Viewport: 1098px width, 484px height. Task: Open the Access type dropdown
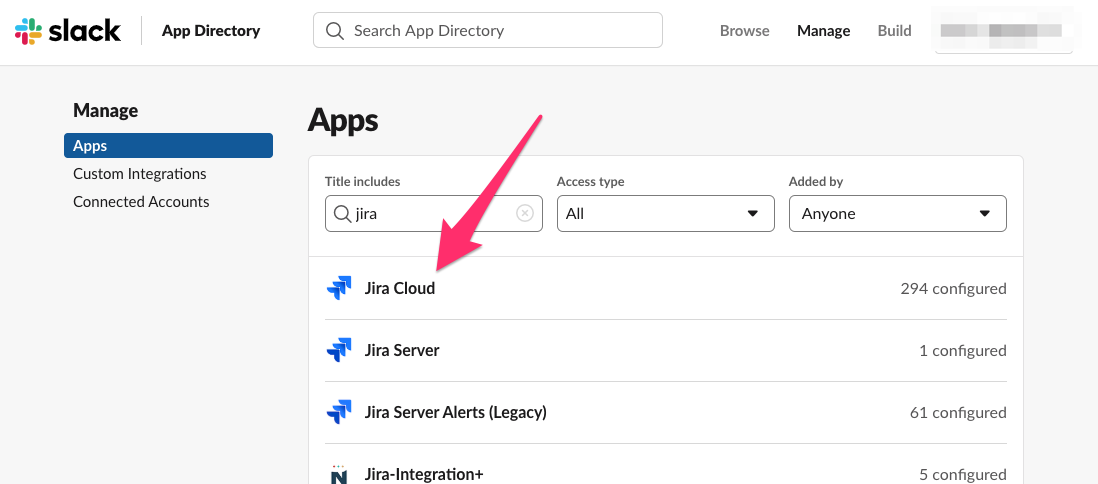[666, 214]
